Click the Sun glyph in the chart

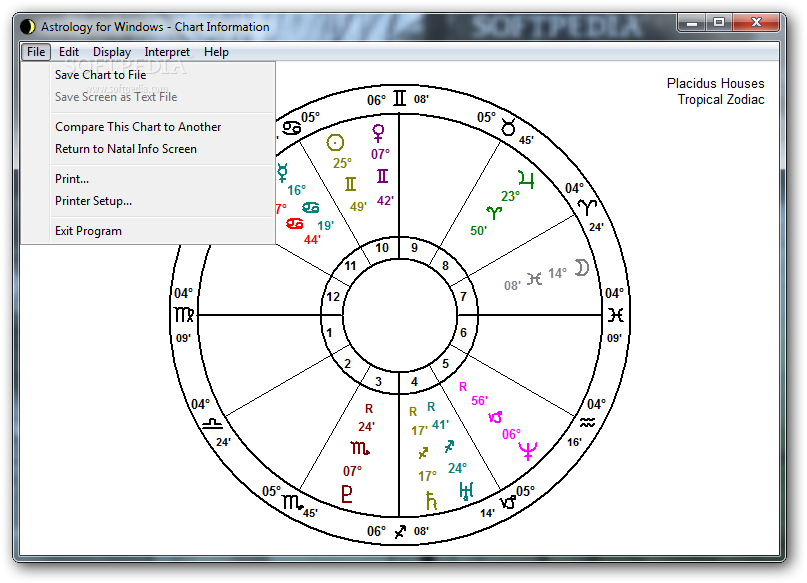(335, 143)
